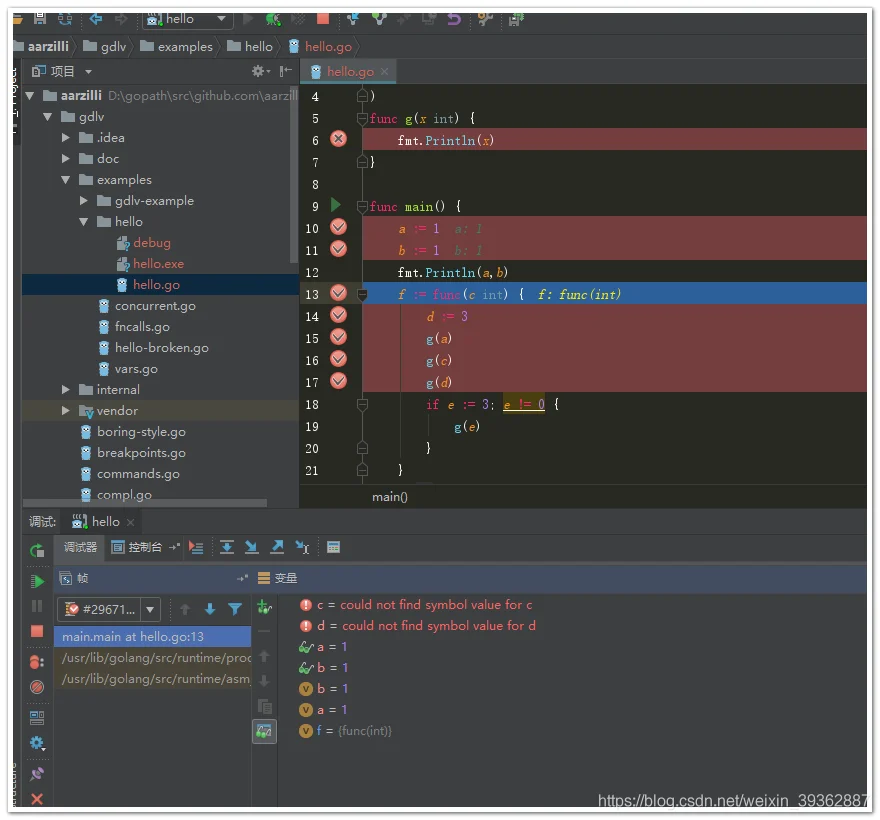Open concurrent.go from the project tree

coord(155,306)
